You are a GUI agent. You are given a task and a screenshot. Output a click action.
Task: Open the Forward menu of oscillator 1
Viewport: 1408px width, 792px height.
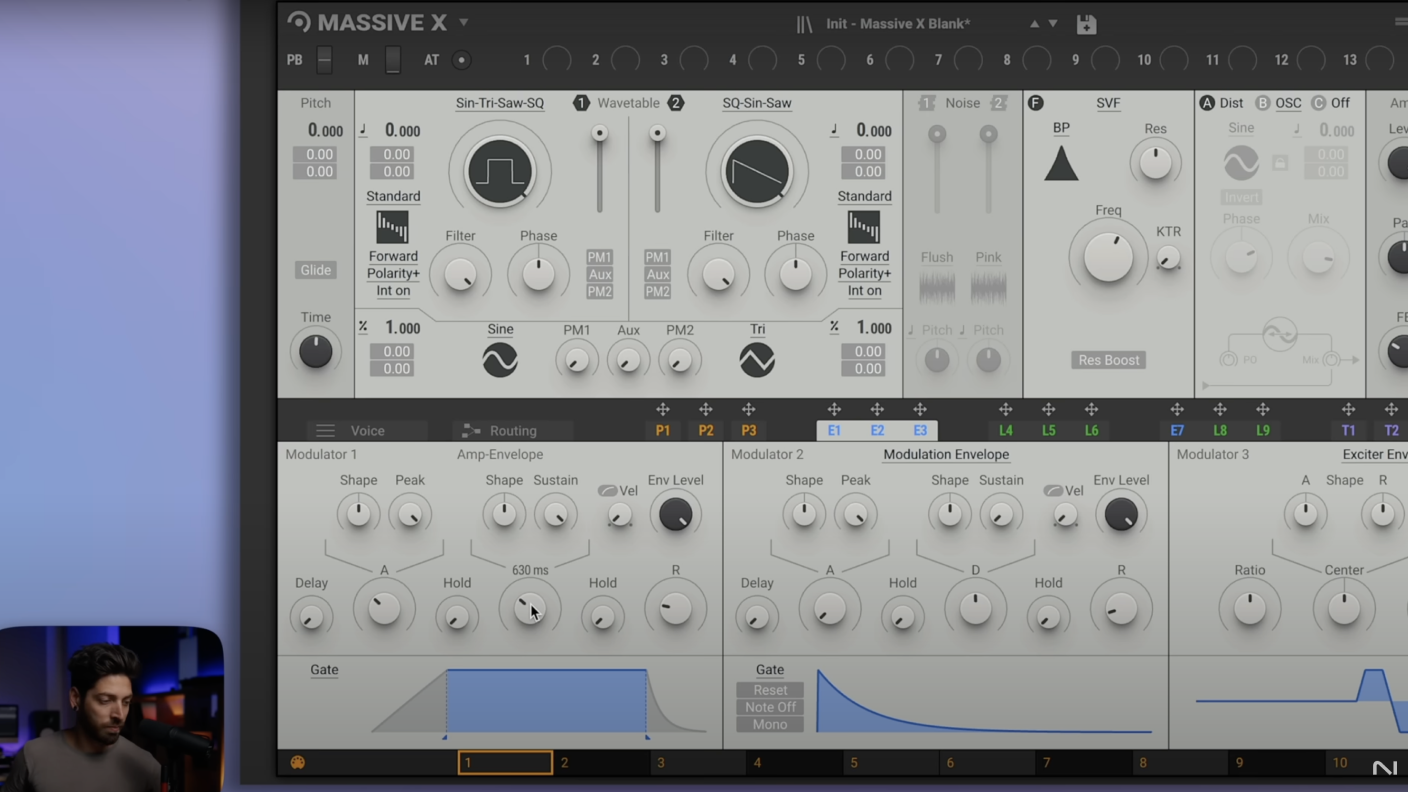click(393, 256)
